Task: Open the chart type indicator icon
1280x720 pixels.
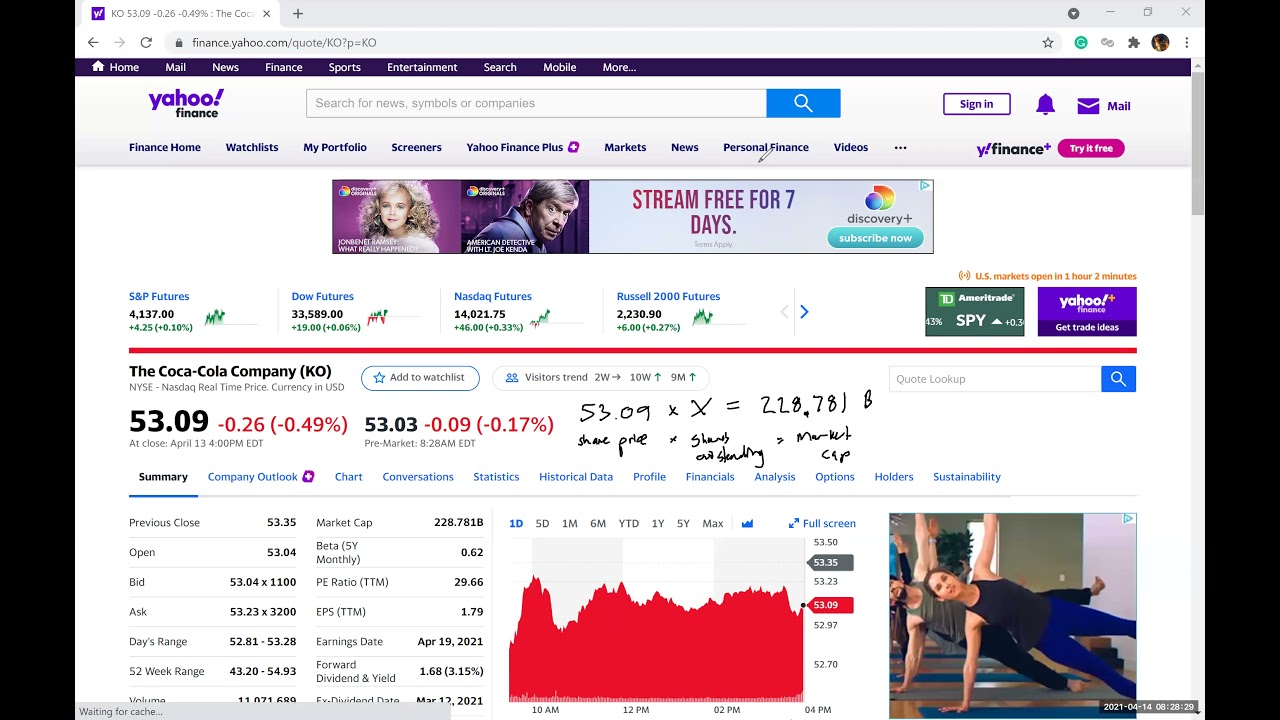Action: pyautogui.click(x=747, y=523)
